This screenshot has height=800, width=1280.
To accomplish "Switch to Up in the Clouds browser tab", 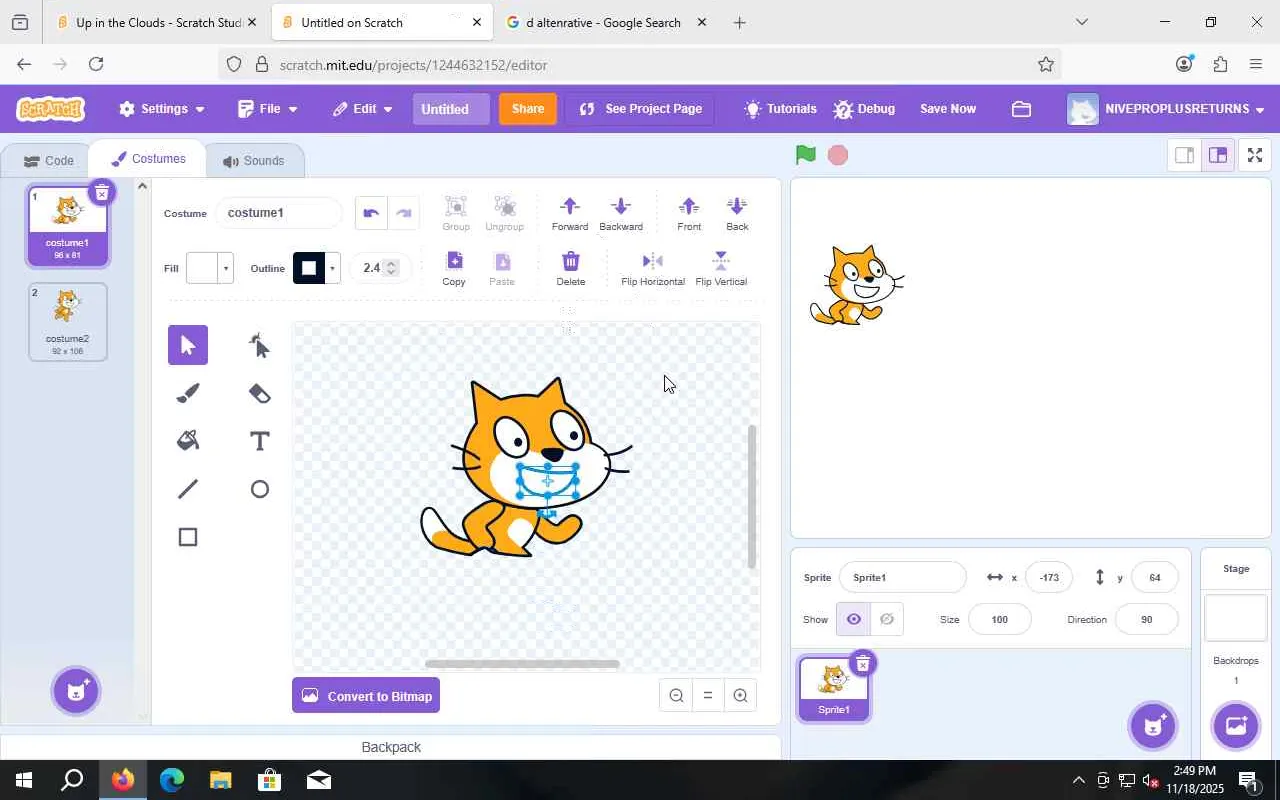I will click(x=158, y=22).
